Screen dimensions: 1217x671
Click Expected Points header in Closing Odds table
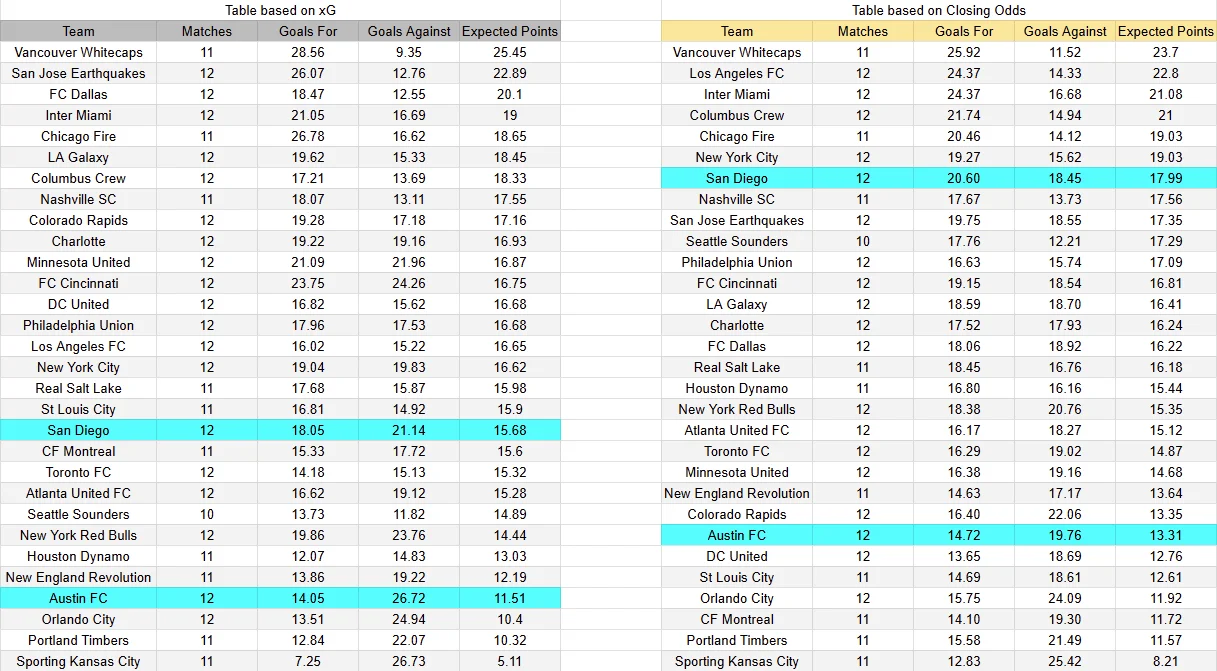[x=1166, y=31]
